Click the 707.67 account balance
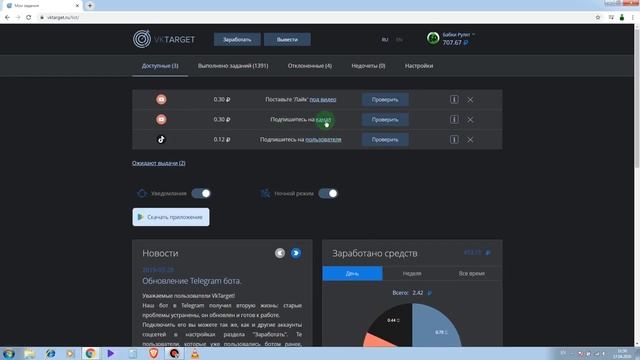The height and width of the screenshot is (360, 640). [x=455, y=42]
